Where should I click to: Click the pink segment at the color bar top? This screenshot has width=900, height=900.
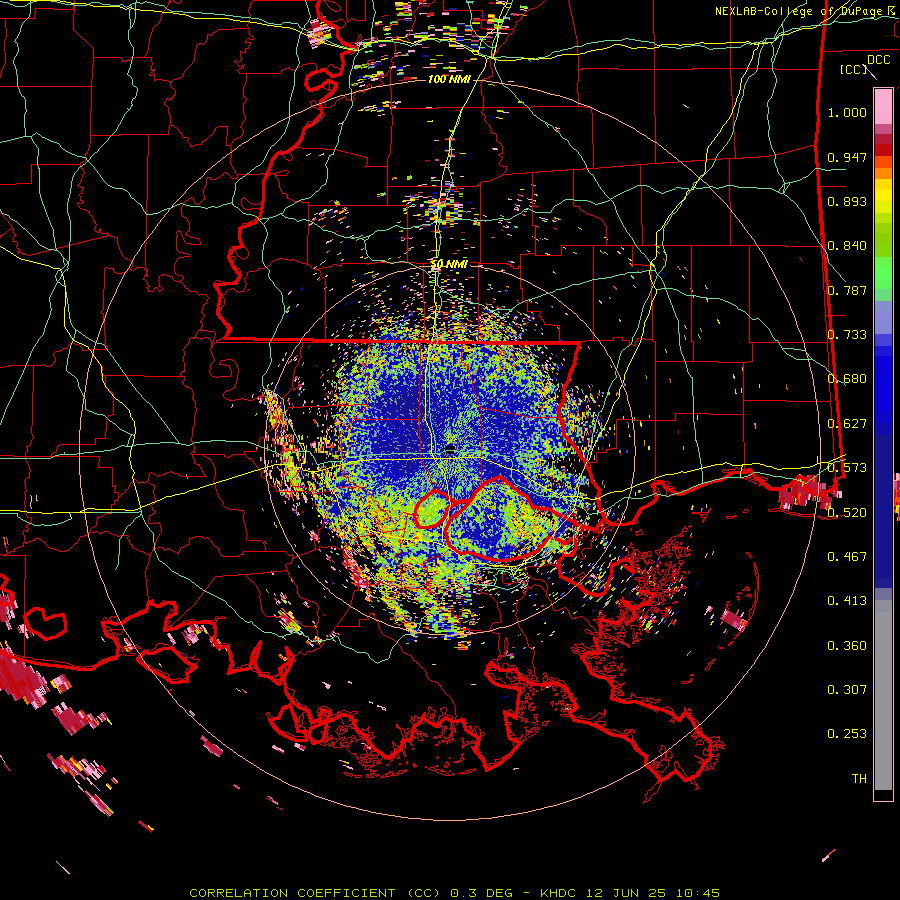tap(883, 106)
